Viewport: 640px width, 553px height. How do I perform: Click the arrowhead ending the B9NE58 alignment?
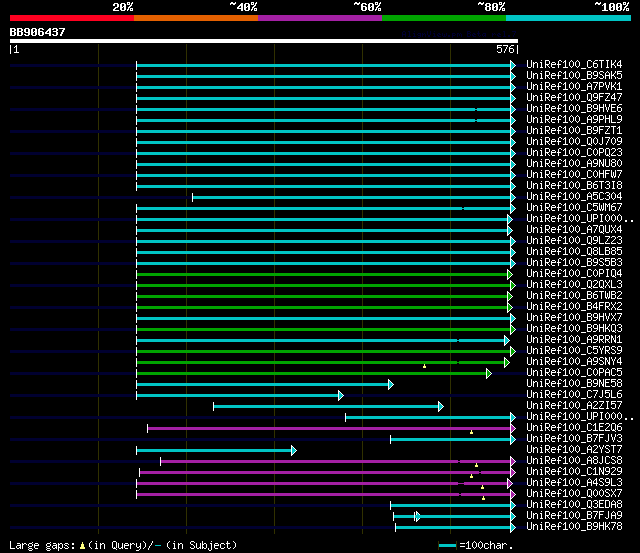[391, 384]
